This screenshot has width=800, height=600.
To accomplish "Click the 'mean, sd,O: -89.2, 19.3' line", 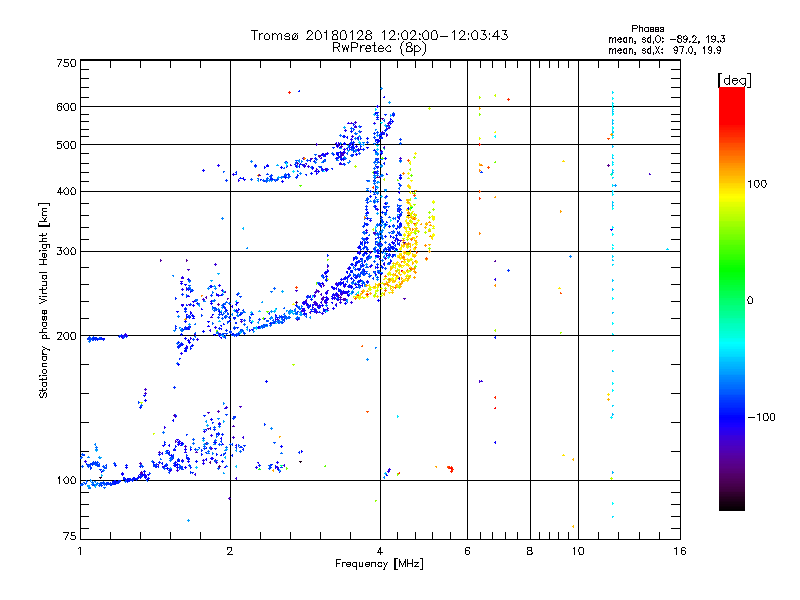I will [x=666, y=39].
